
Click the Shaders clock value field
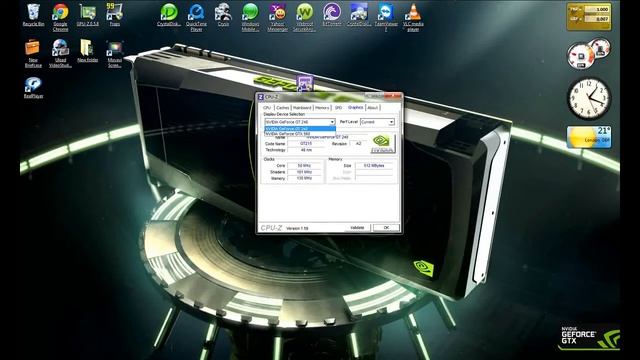pos(304,172)
